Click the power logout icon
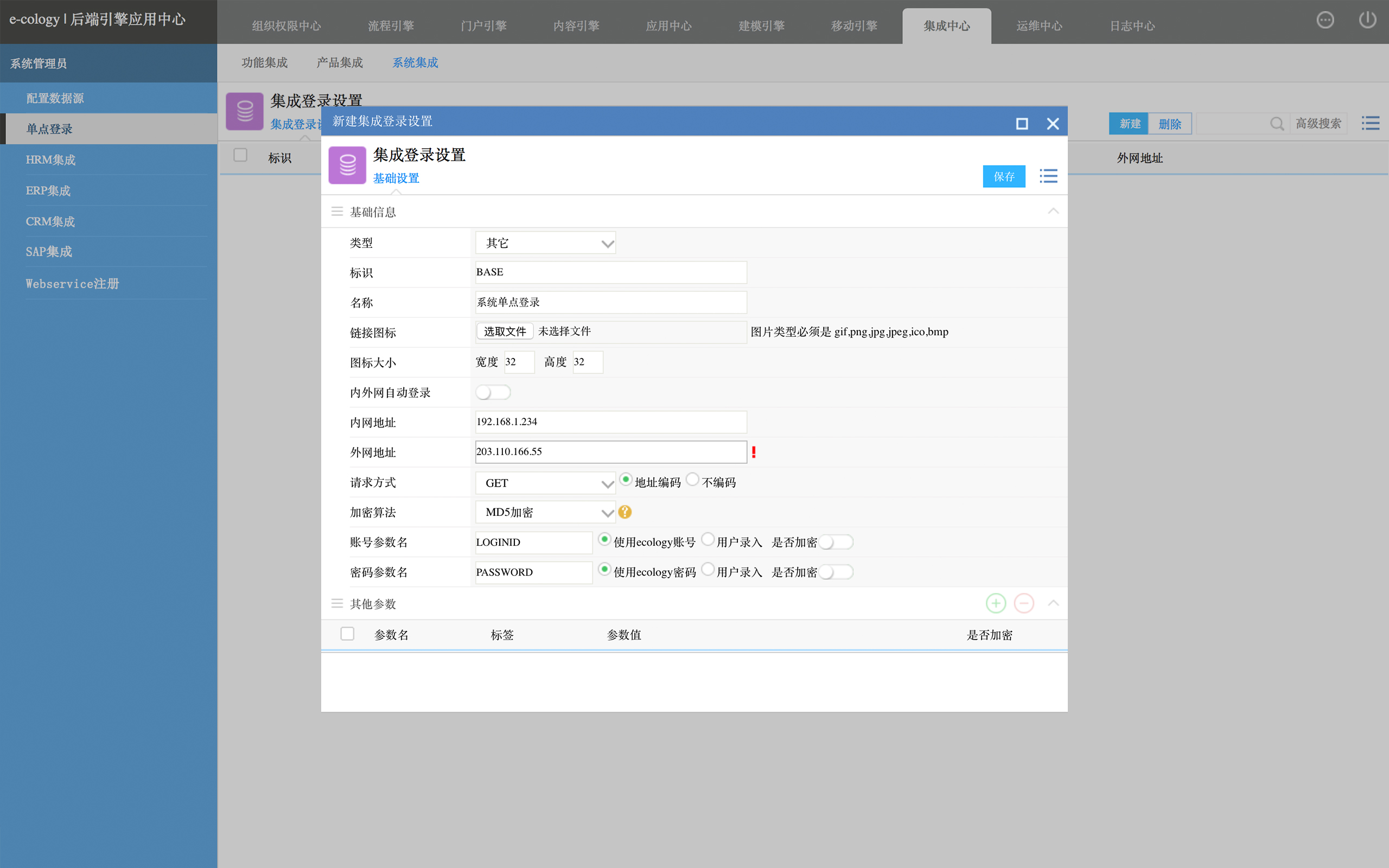Screen dimensions: 1389x868 [x=1367, y=20]
